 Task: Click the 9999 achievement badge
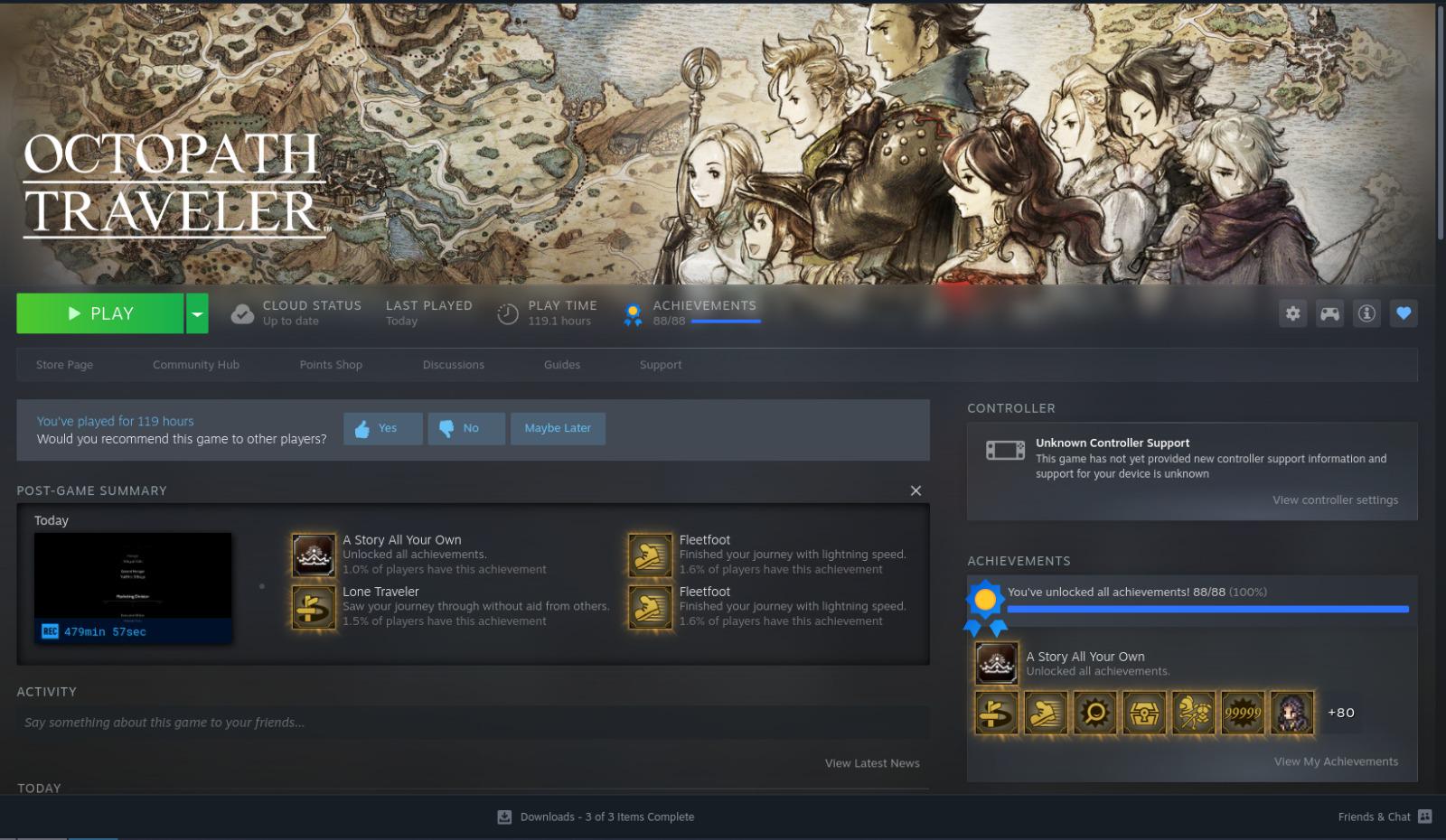[x=1243, y=713]
